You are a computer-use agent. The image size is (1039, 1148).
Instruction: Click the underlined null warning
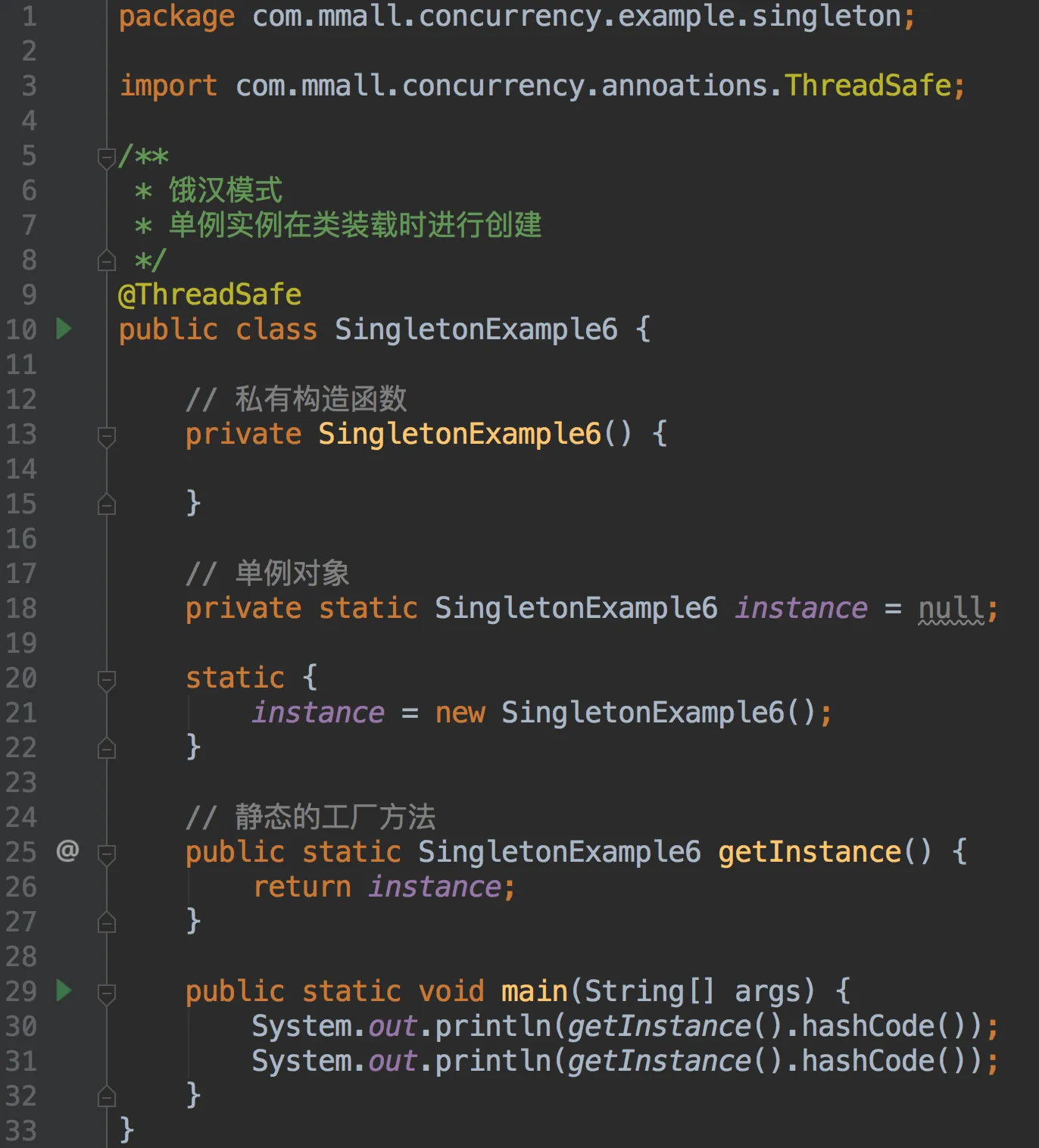pyautogui.click(x=951, y=608)
